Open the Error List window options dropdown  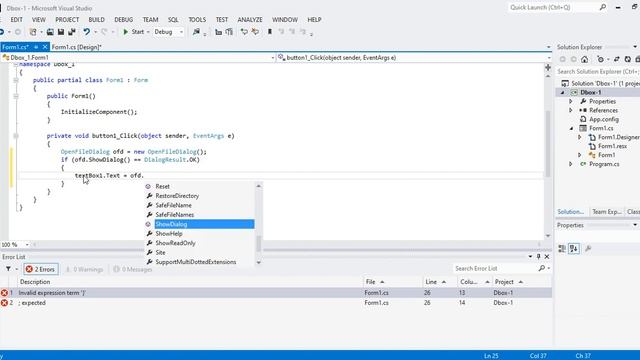pos(530,256)
